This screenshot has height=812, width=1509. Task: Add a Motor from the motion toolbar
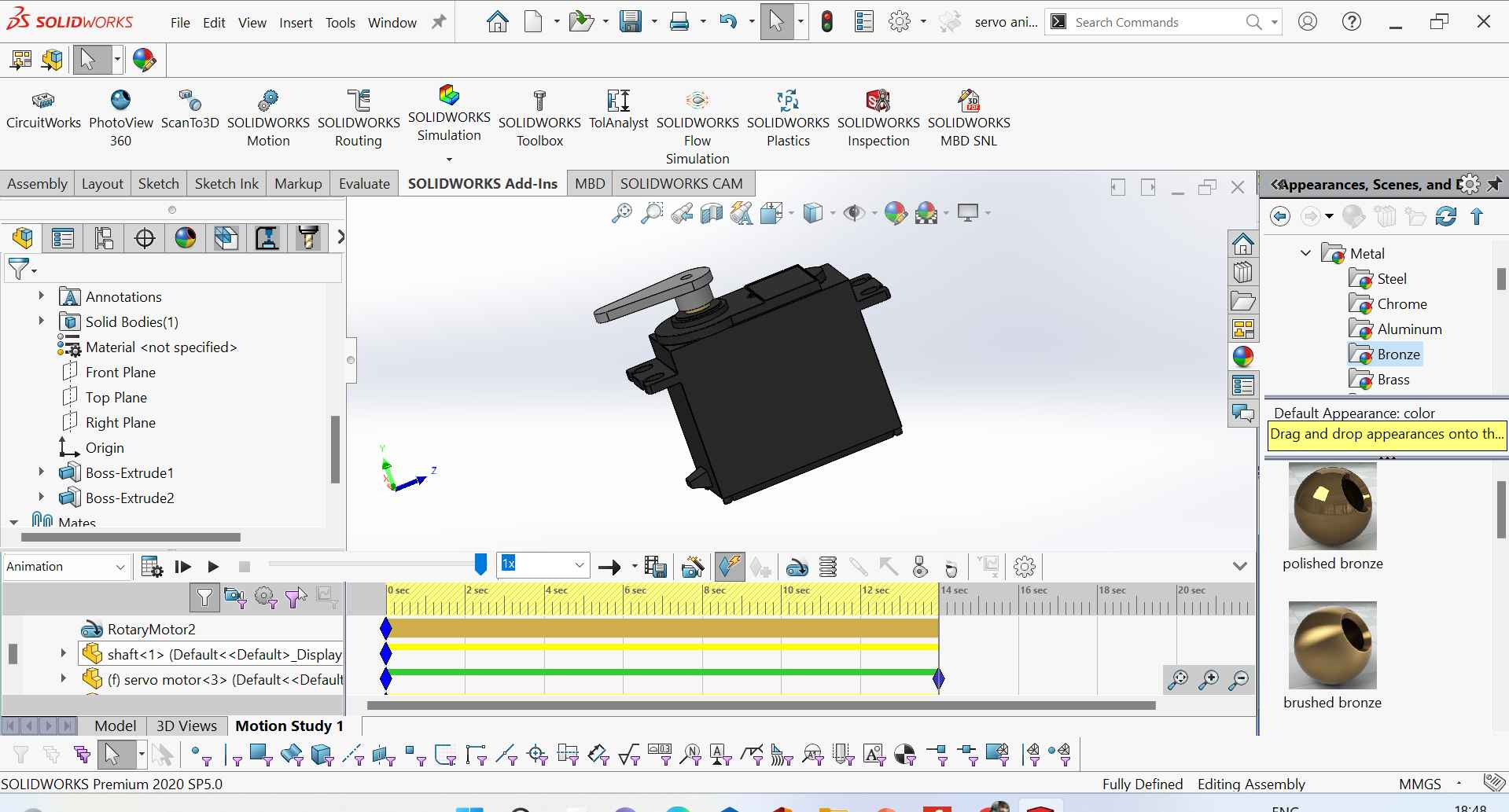coord(797,567)
